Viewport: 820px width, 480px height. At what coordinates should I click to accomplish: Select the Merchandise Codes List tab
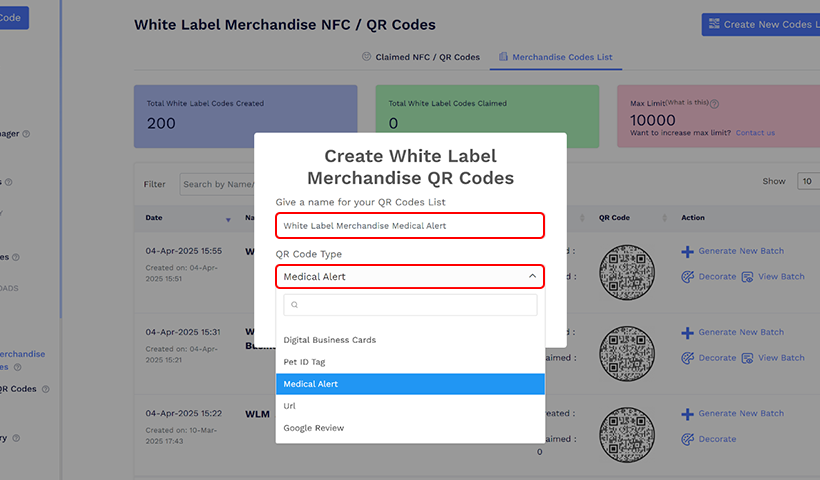[555, 57]
